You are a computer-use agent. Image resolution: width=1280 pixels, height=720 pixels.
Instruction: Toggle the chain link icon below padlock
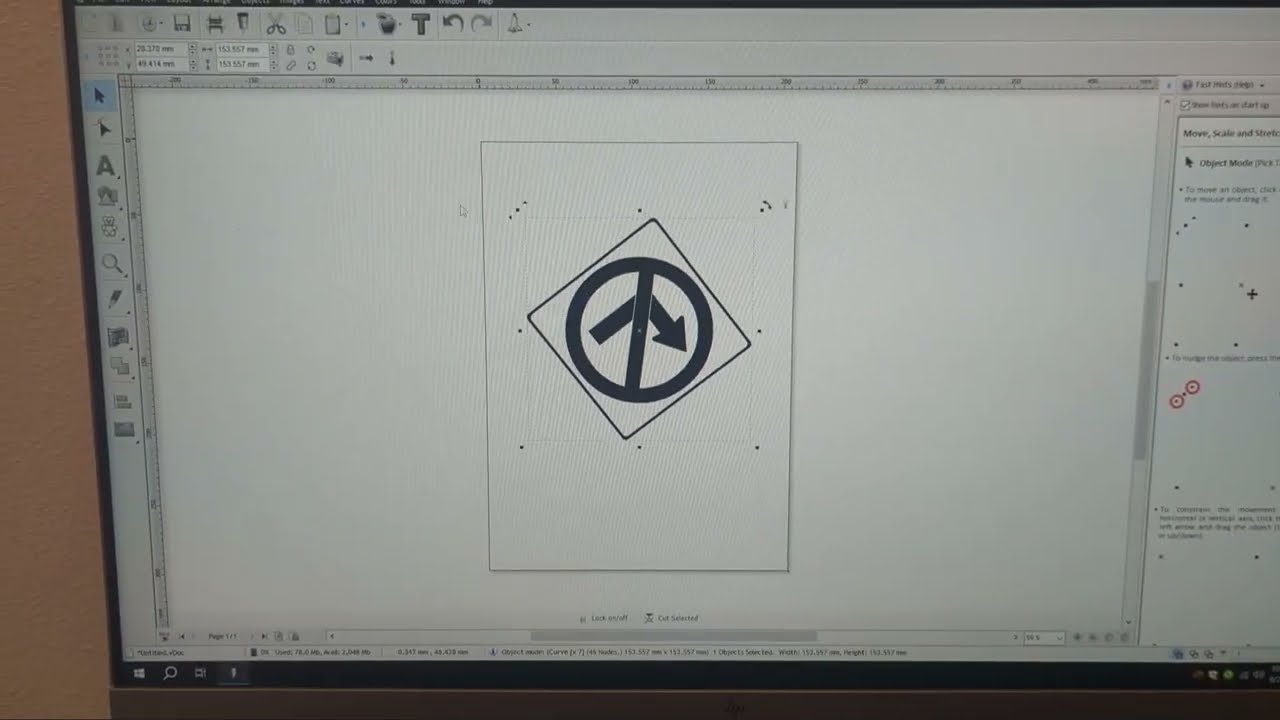291,64
